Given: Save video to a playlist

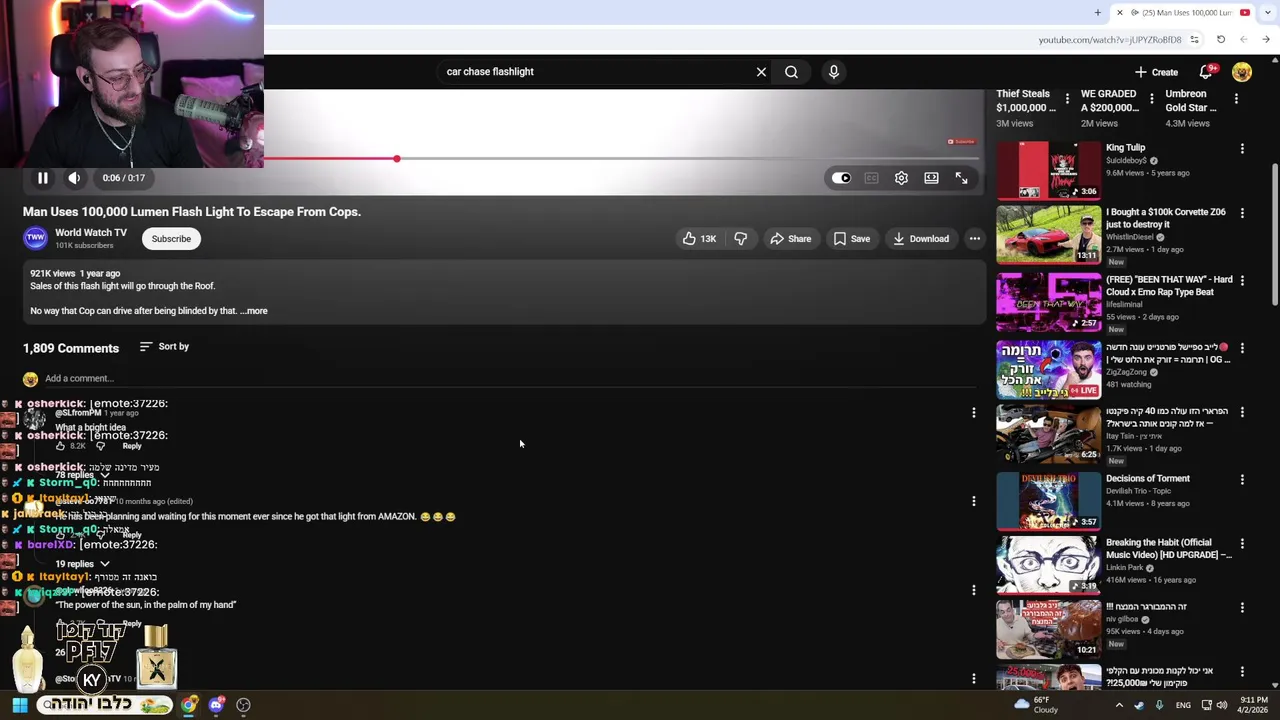Looking at the screenshot, I should click(851, 239).
